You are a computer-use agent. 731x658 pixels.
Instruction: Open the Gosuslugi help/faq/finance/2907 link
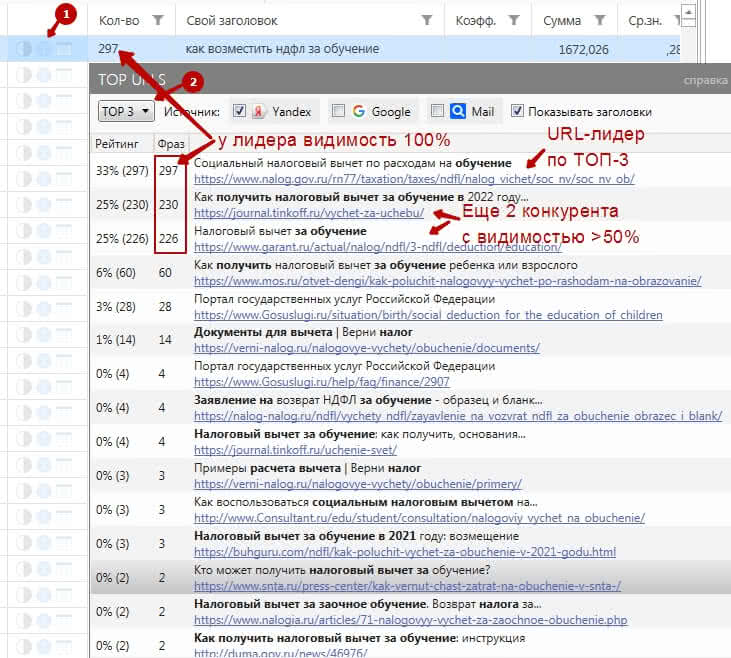pyautogui.click(x=322, y=382)
